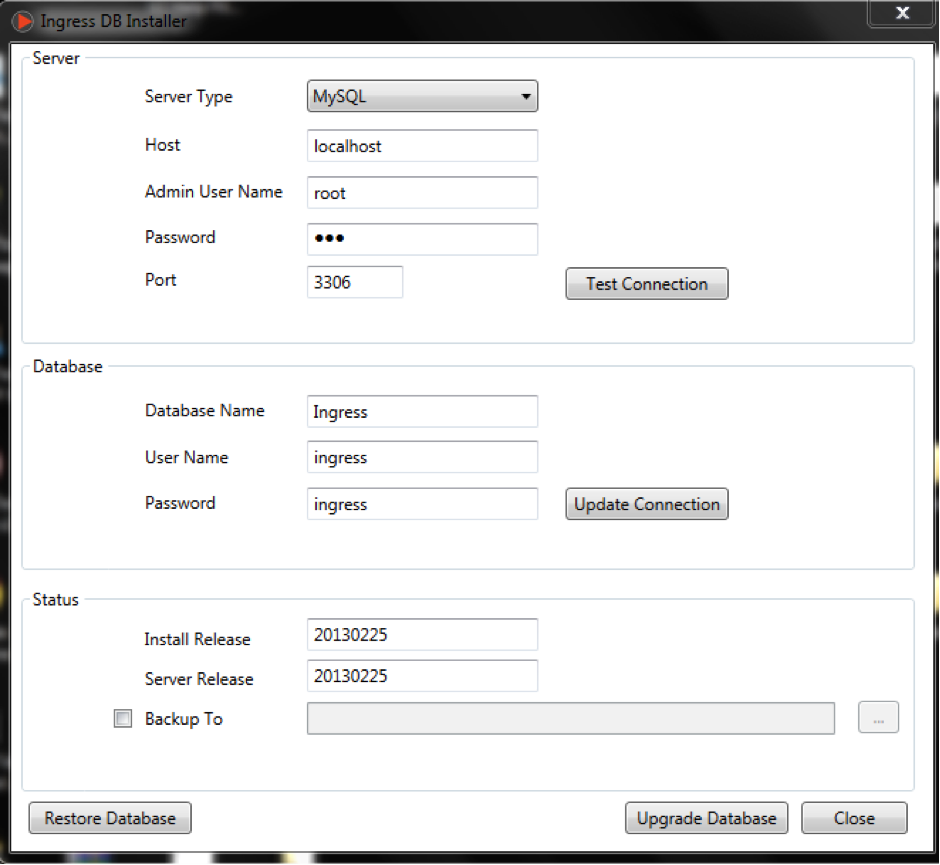Image resolution: width=940 pixels, height=865 pixels.
Task: Select the Admin User Name field showing root
Action: coord(421,192)
